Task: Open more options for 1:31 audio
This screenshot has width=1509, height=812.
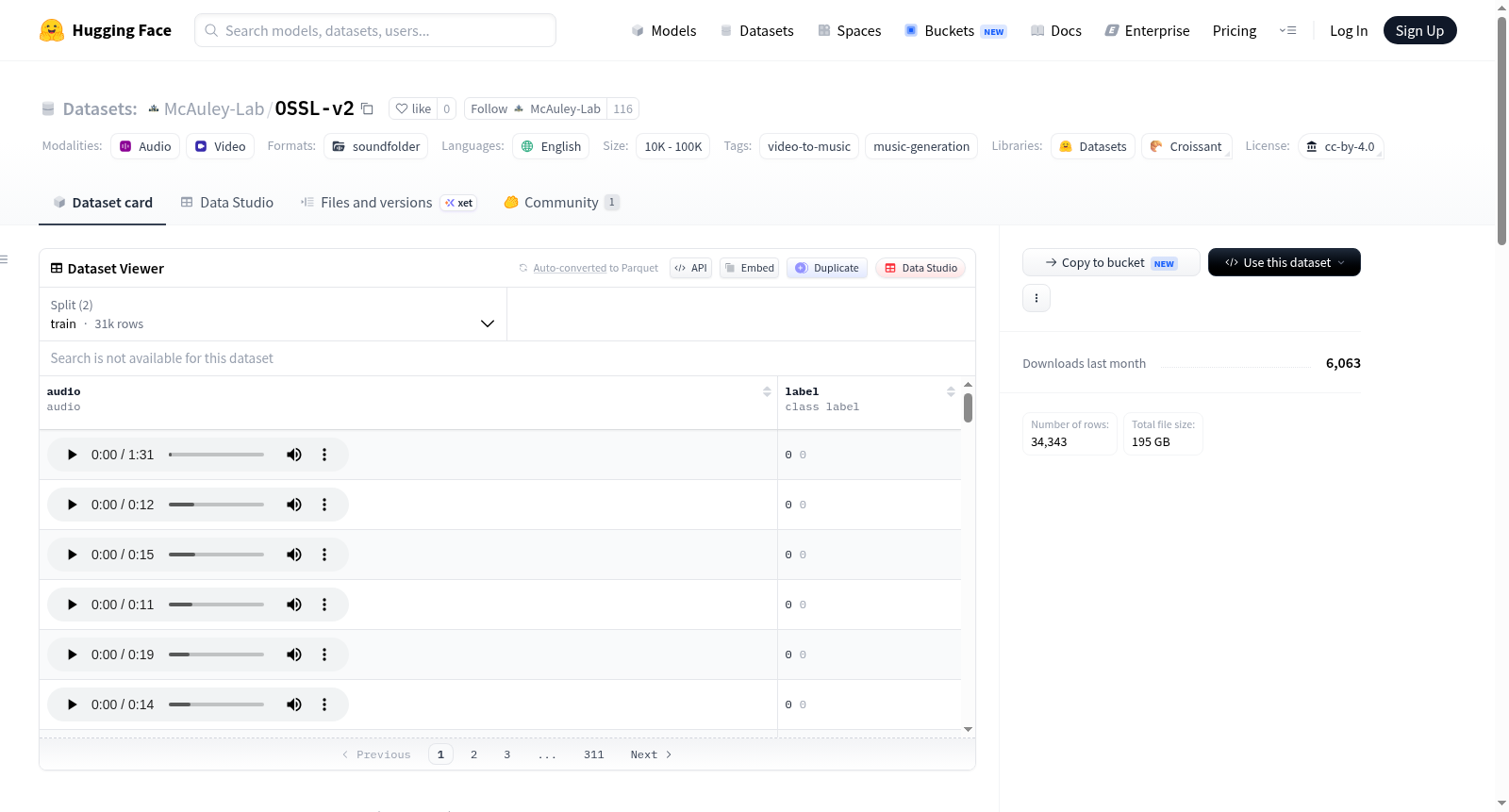Action: pos(324,455)
